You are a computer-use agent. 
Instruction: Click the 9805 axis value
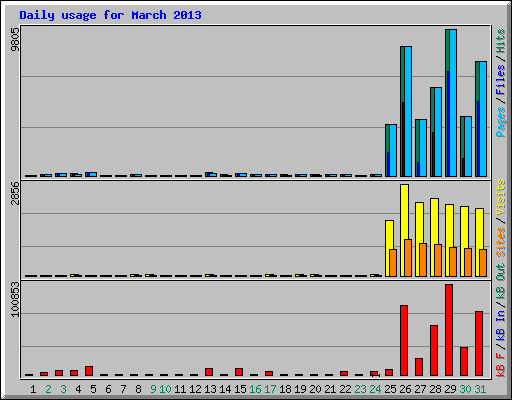click(15, 40)
